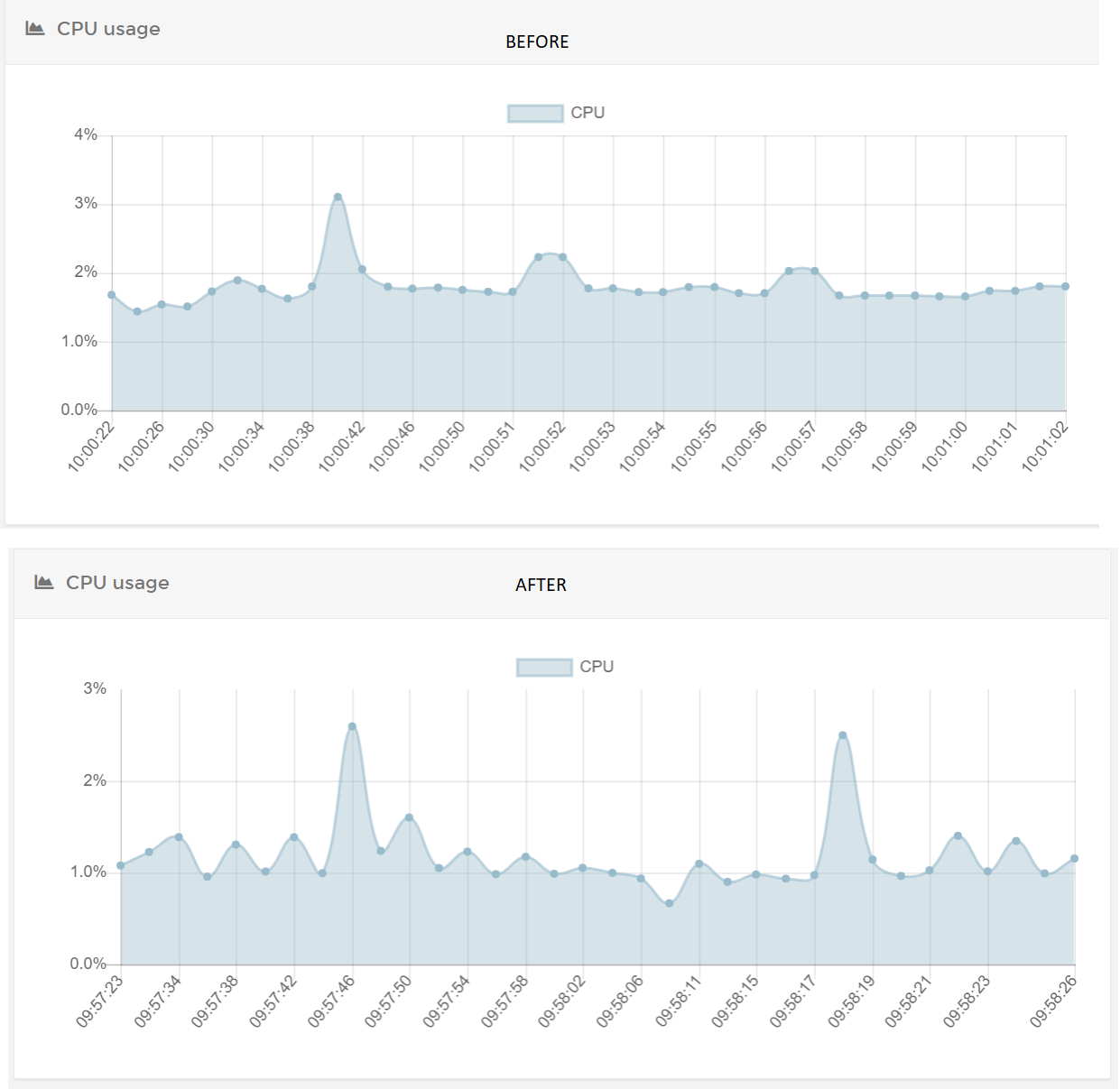Click the lowest dip data point in the AFTER chart

click(x=670, y=903)
